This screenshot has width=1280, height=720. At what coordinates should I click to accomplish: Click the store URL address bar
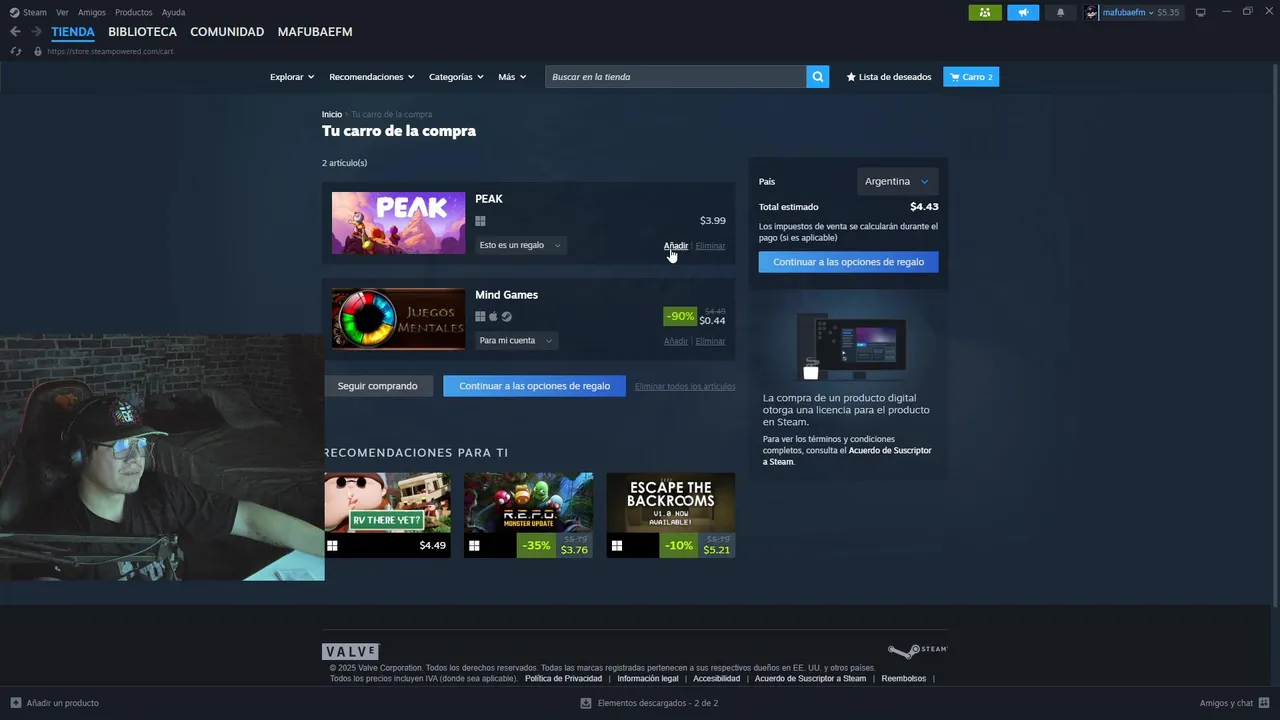point(110,51)
